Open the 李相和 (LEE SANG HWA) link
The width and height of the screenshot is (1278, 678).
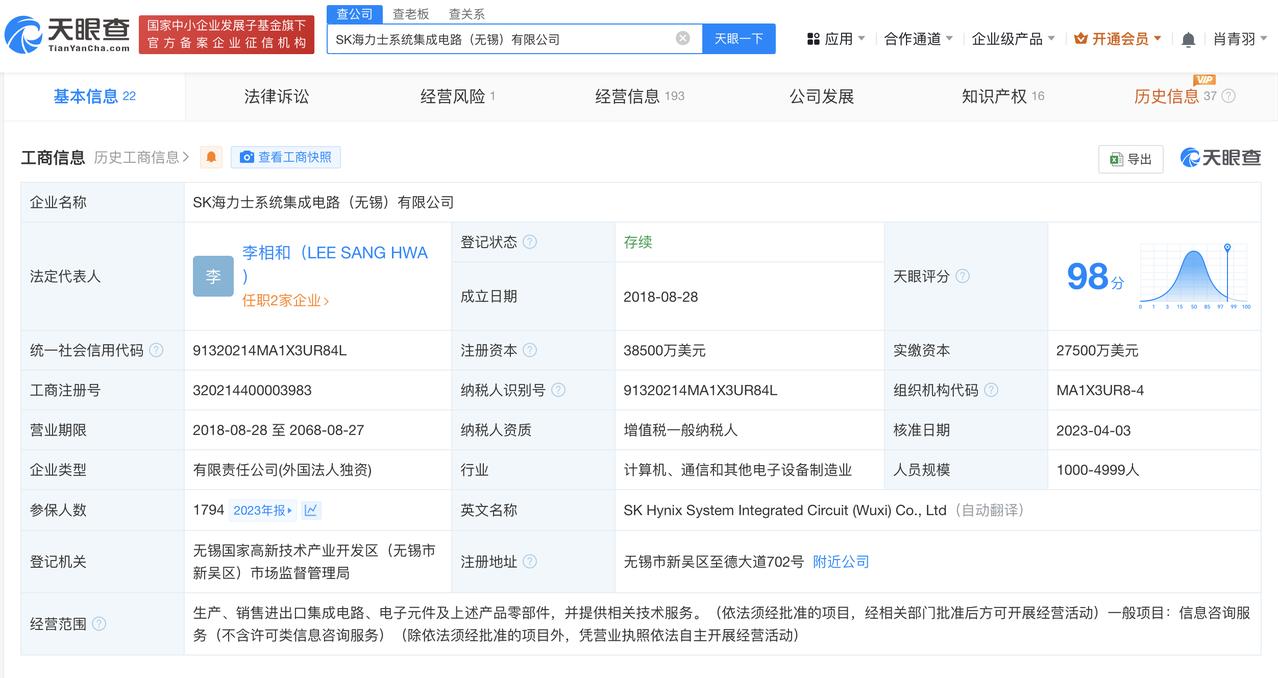[335, 263]
